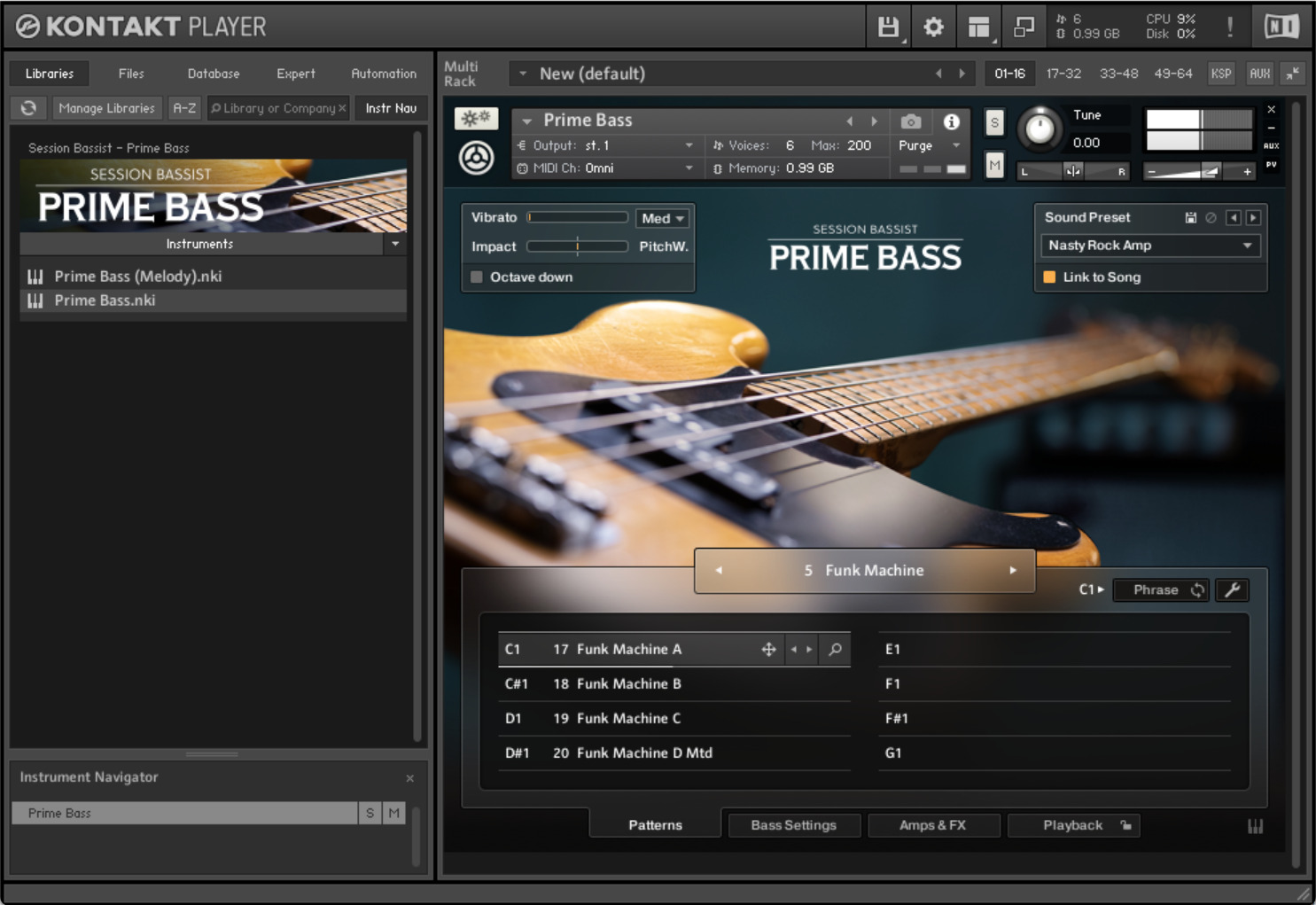Minimize rack headers with the arrows icon
The height and width of the screenshot is (905, 1316).
pos(1294,74)
